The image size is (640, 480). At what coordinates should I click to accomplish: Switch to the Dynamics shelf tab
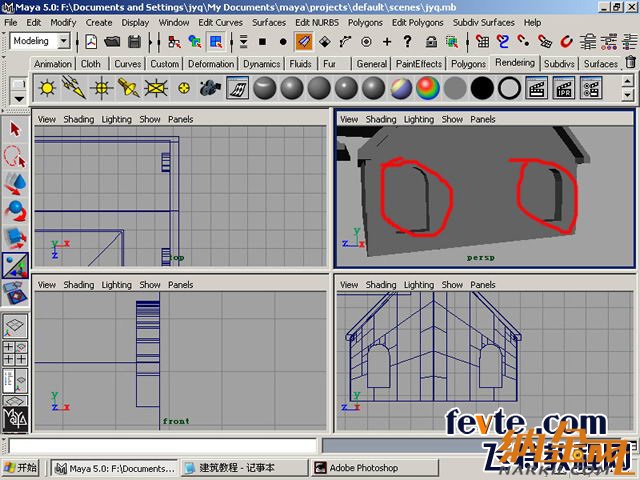click(x=261, y=64)
